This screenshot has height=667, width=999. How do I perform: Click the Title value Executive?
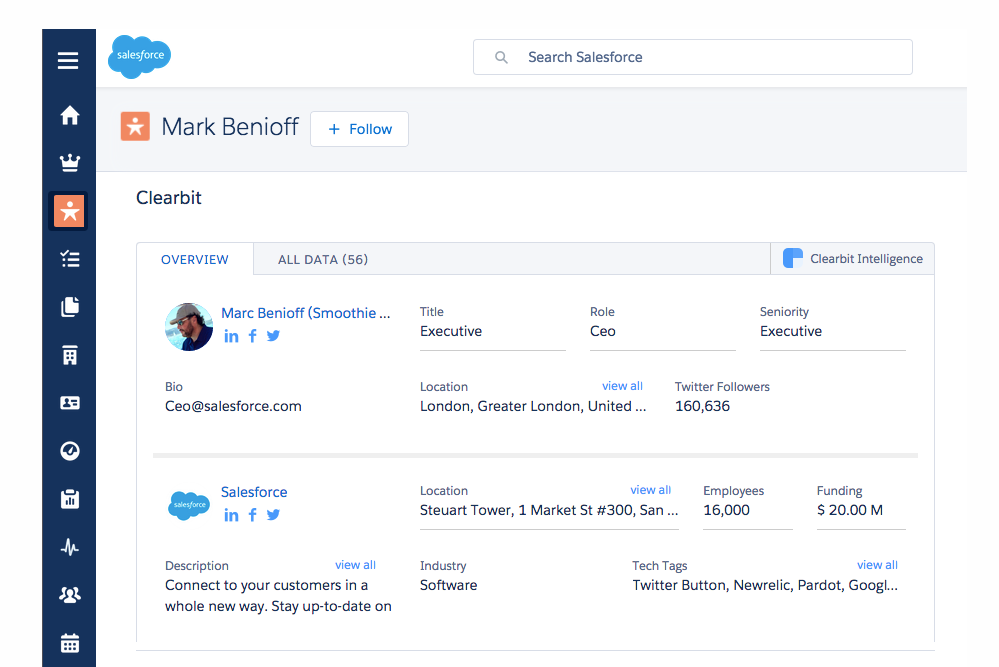coord(451,331)
